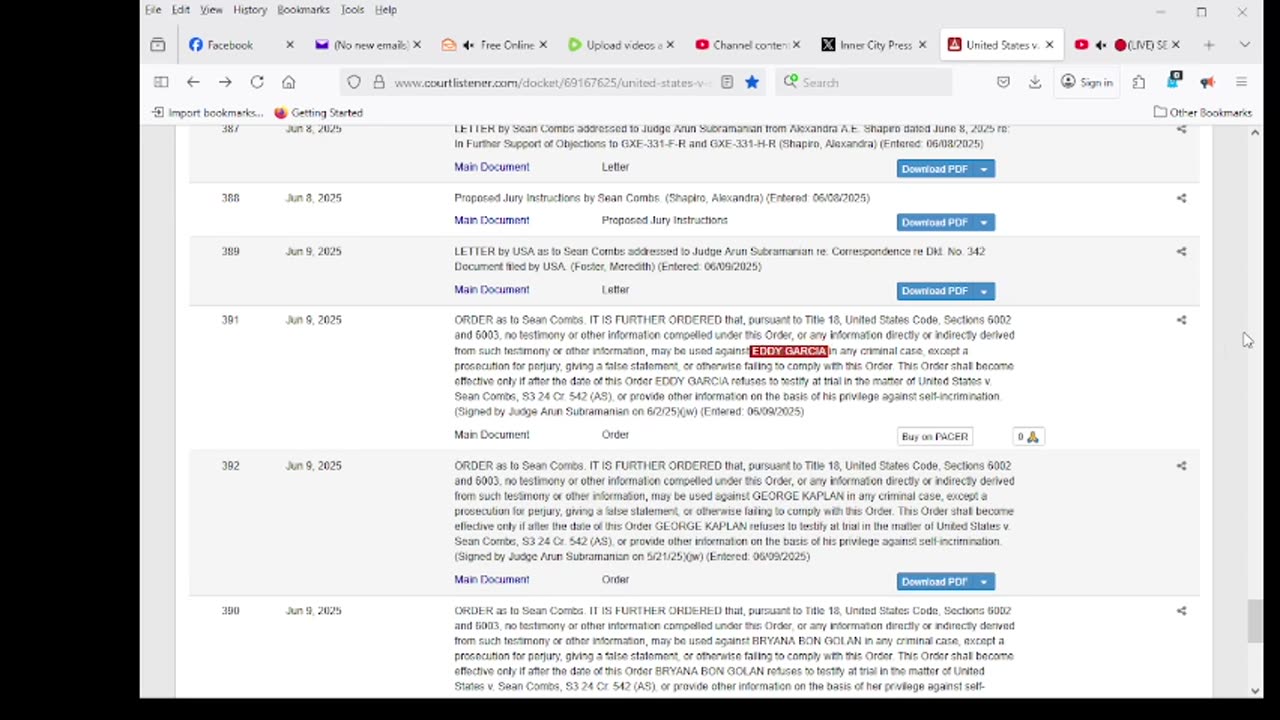This screenshot has width=1280, height=720.
Task: View site security padlock information
Action: tap(379, 82)
